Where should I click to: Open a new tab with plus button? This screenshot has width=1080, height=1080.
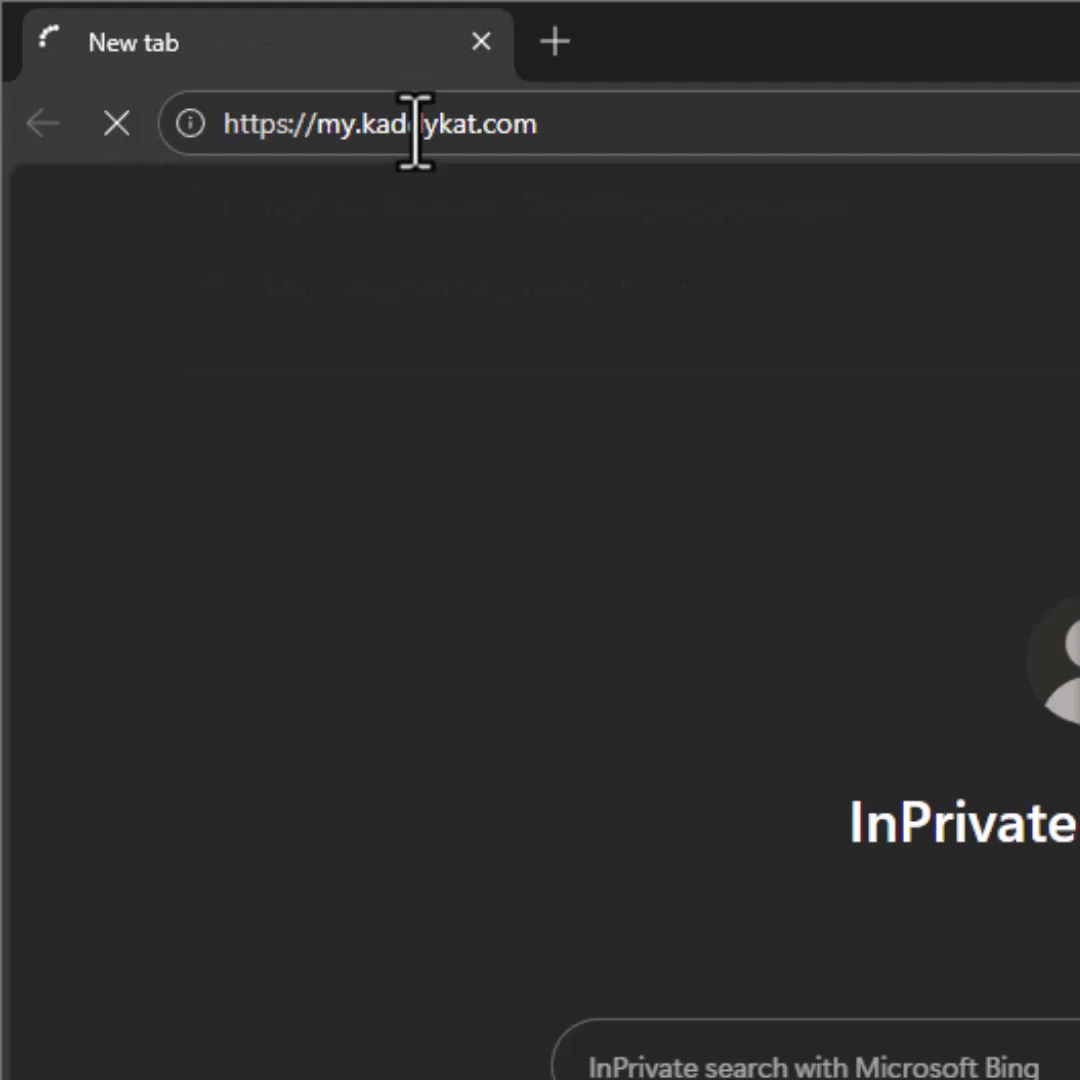point(554,42)
